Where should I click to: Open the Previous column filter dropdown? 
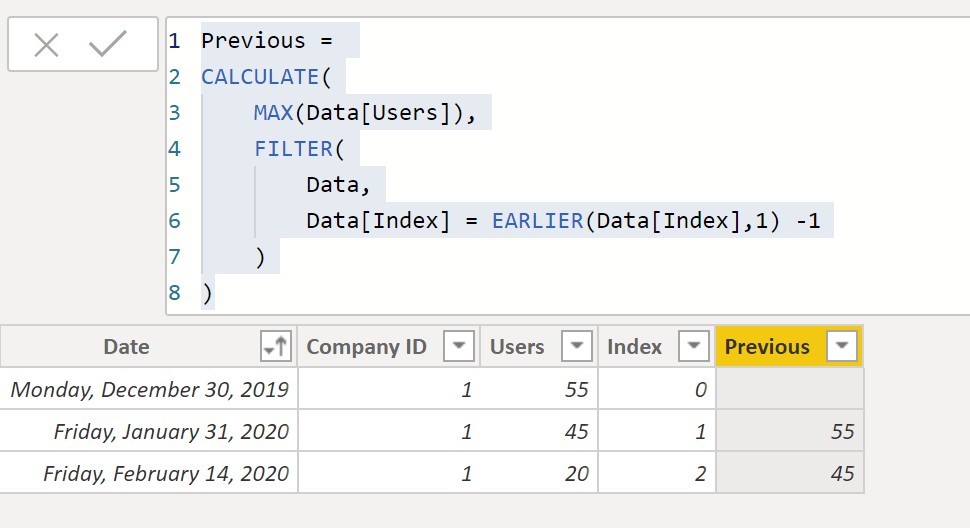842,347
